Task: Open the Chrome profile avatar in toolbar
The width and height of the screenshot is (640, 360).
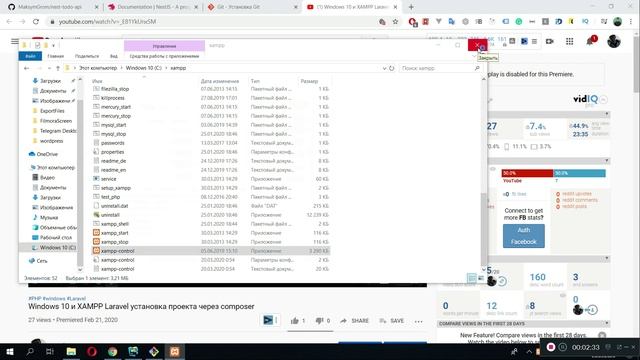Action: [618, 22]
